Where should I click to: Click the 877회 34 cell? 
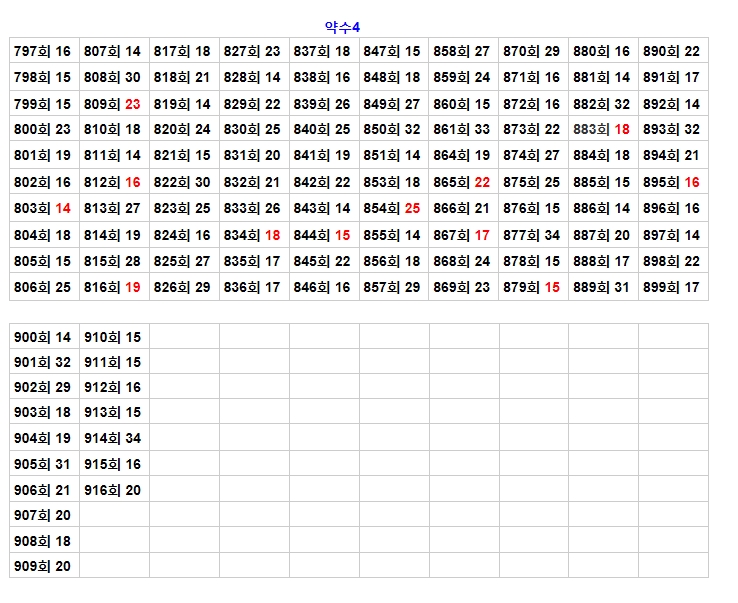[533, 235]
